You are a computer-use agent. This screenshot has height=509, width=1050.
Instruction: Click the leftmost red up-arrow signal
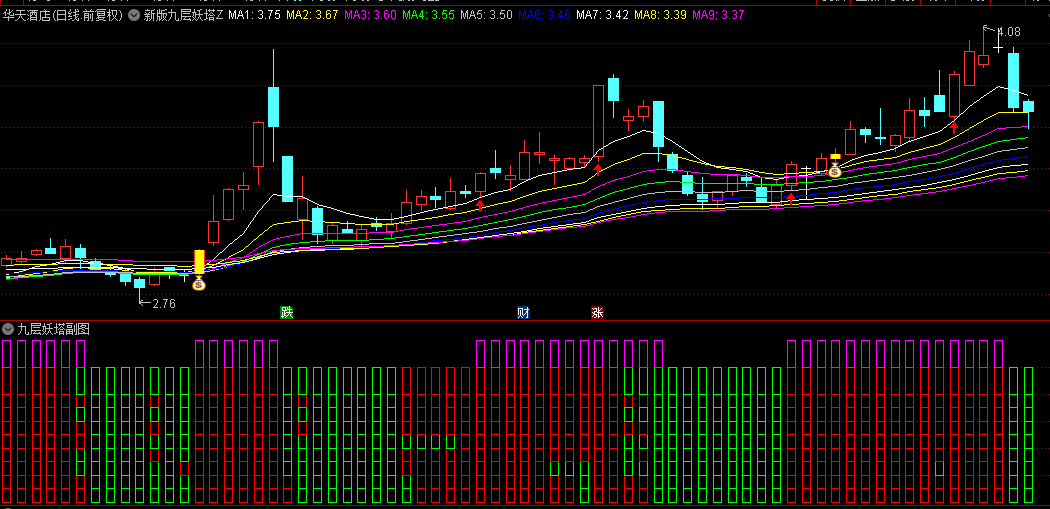coord(480,204)
